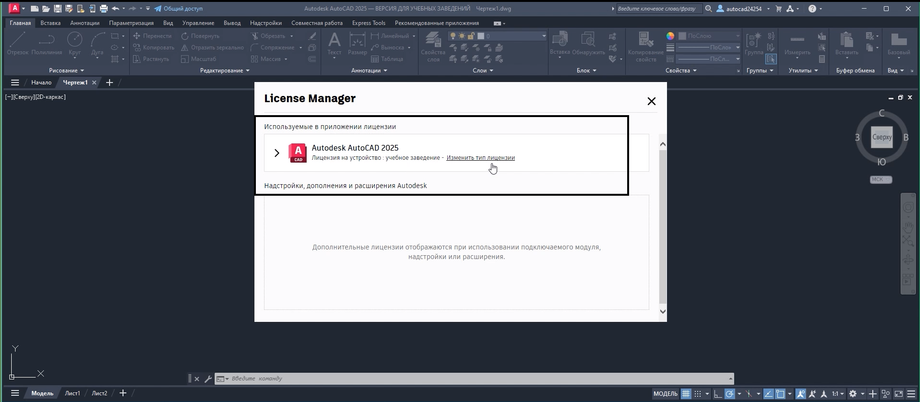Open the Вставка ribbon tab
The height and width of the screenshot is (402, 920).
(x=50, y=23)
